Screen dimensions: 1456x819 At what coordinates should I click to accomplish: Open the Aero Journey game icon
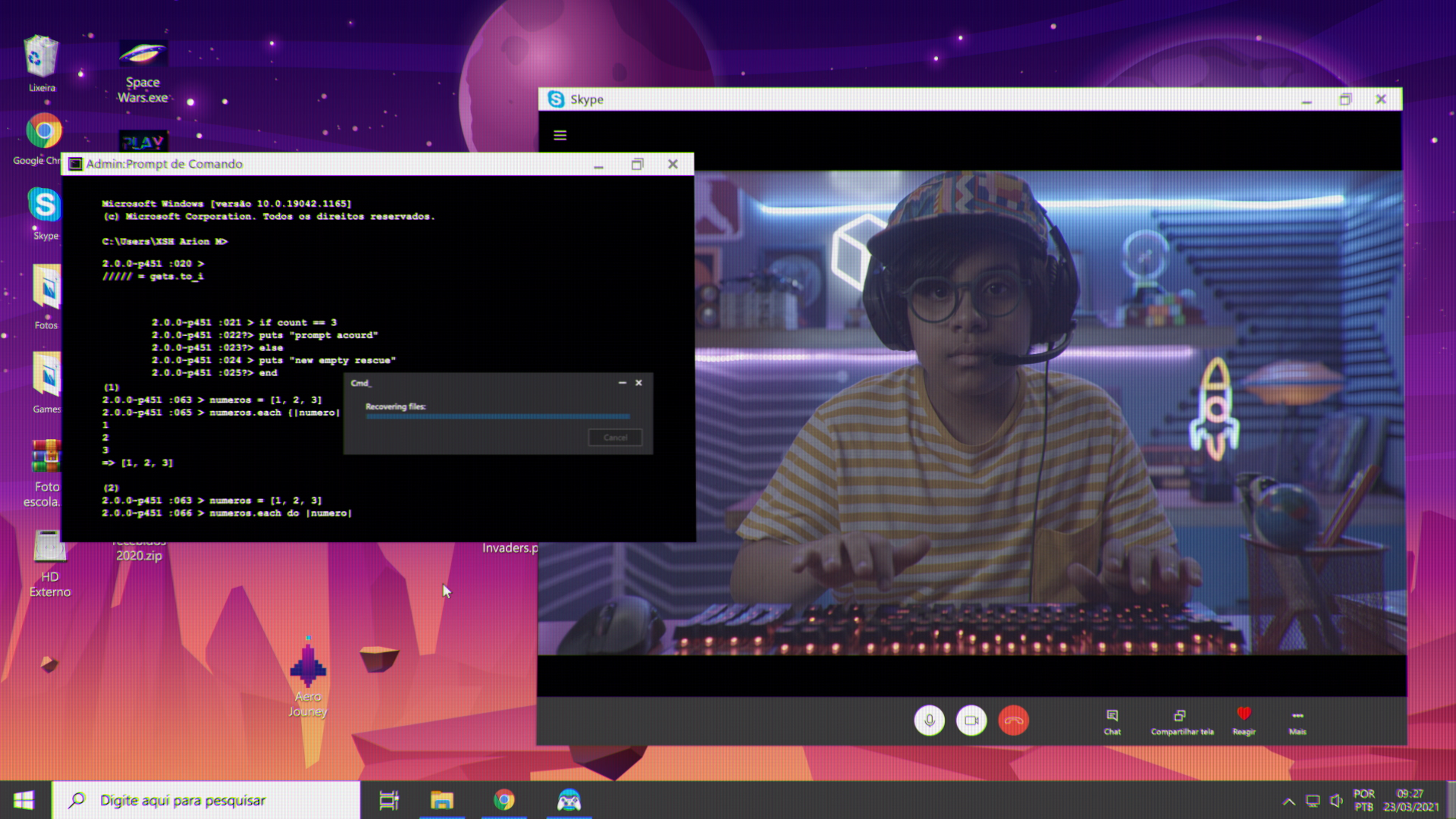click(308, 677)
